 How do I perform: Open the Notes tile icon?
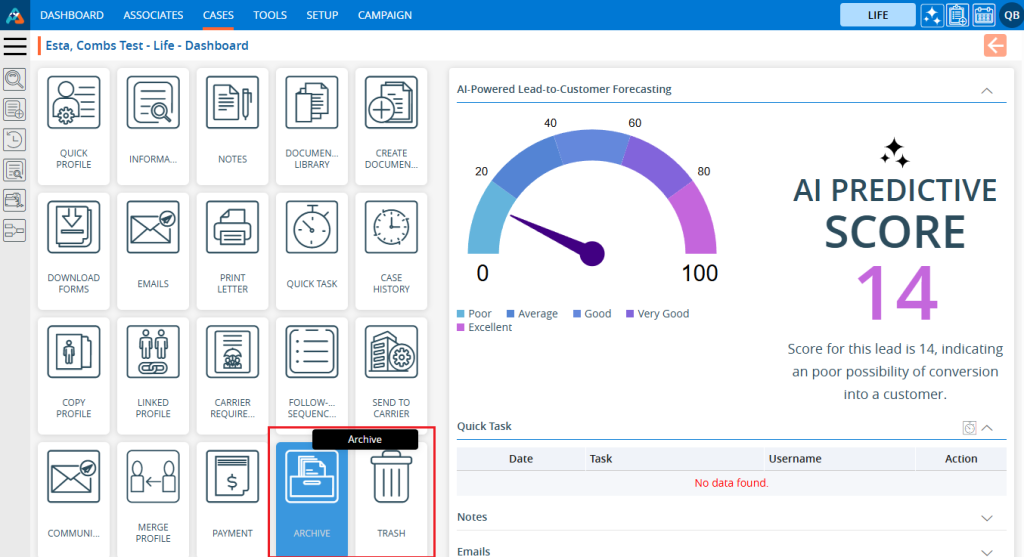point(232,104)
